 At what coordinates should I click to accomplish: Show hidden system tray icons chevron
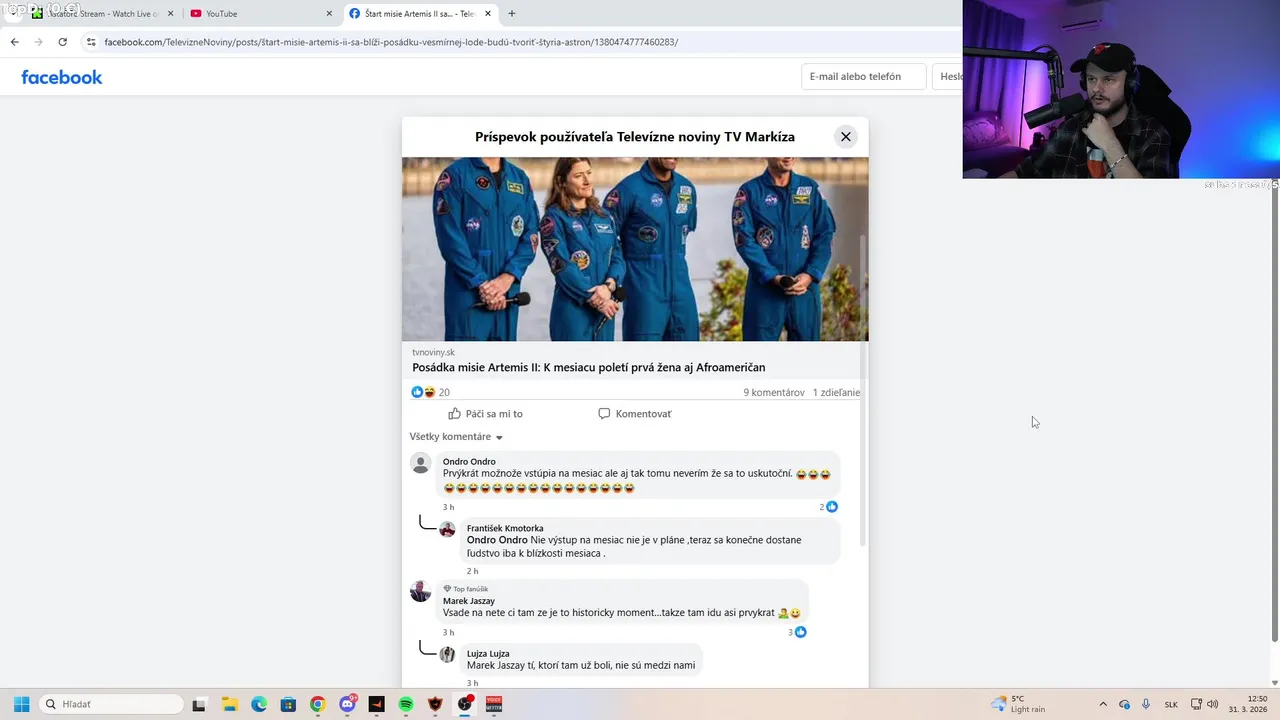click(1103, 704)
